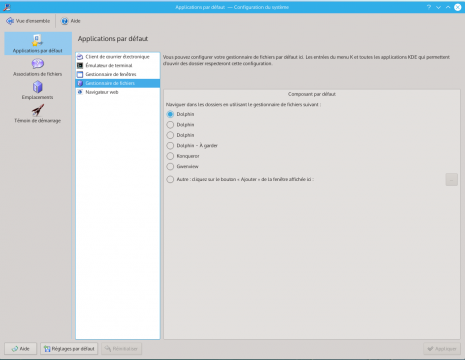The width and height of the screenshot is (465, 360).
Task: Choose Konqueror as file manager
Action: tap(170, 156)
